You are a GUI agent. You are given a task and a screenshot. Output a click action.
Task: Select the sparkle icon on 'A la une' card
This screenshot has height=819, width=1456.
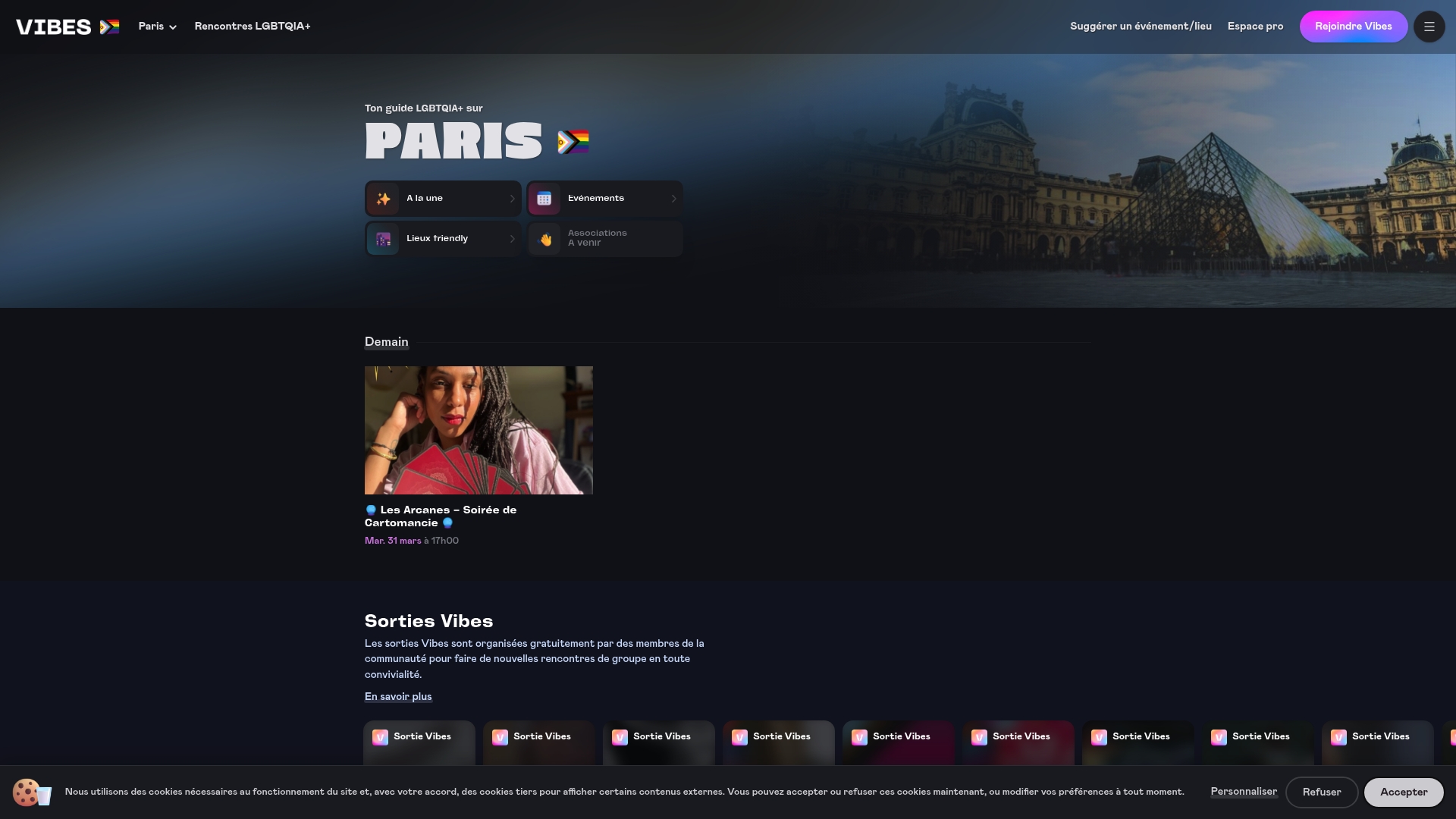pyautogui.click(x=383, y=199)
